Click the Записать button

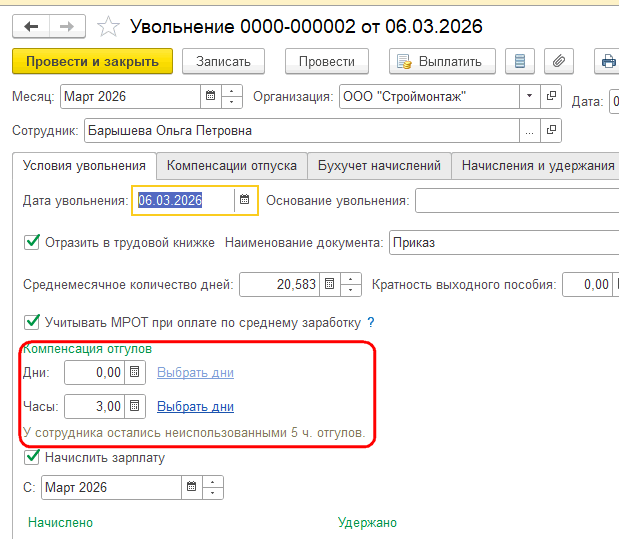pos(223,62)
